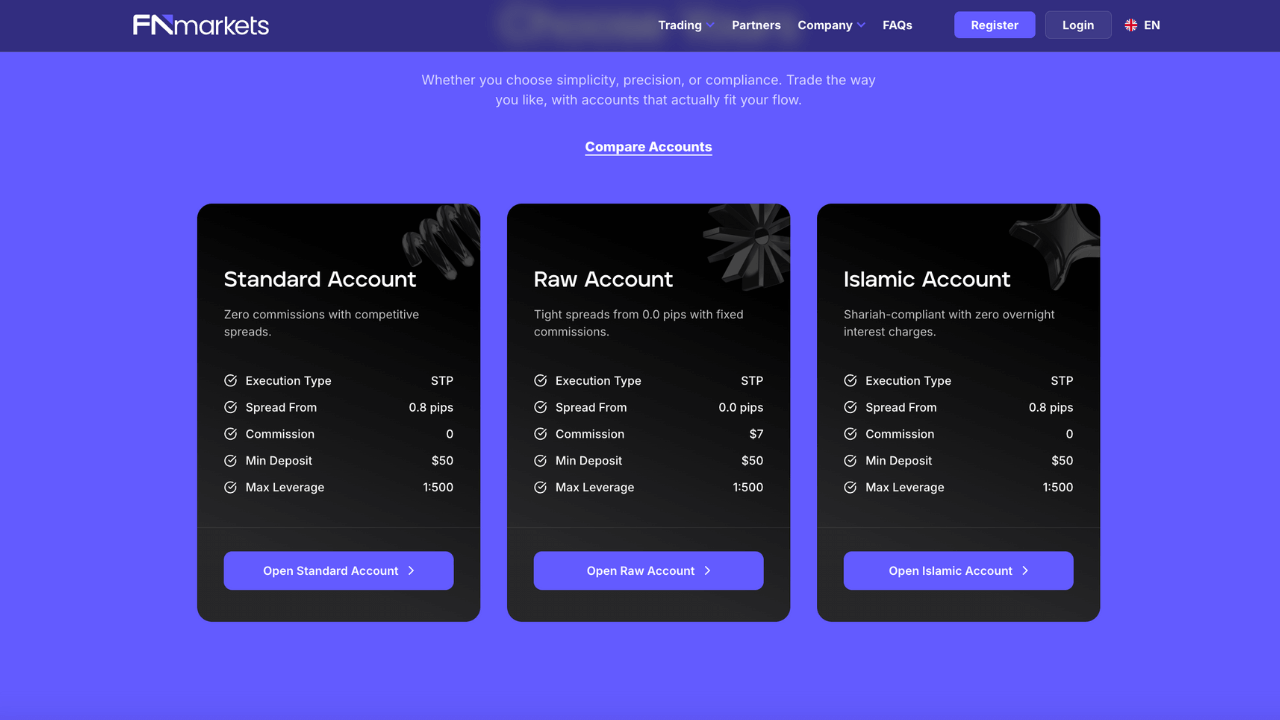Click the check icon next to Islamic Account Execution Type
The height and width of the screenshot is (720, 1280).
(850, 380)
